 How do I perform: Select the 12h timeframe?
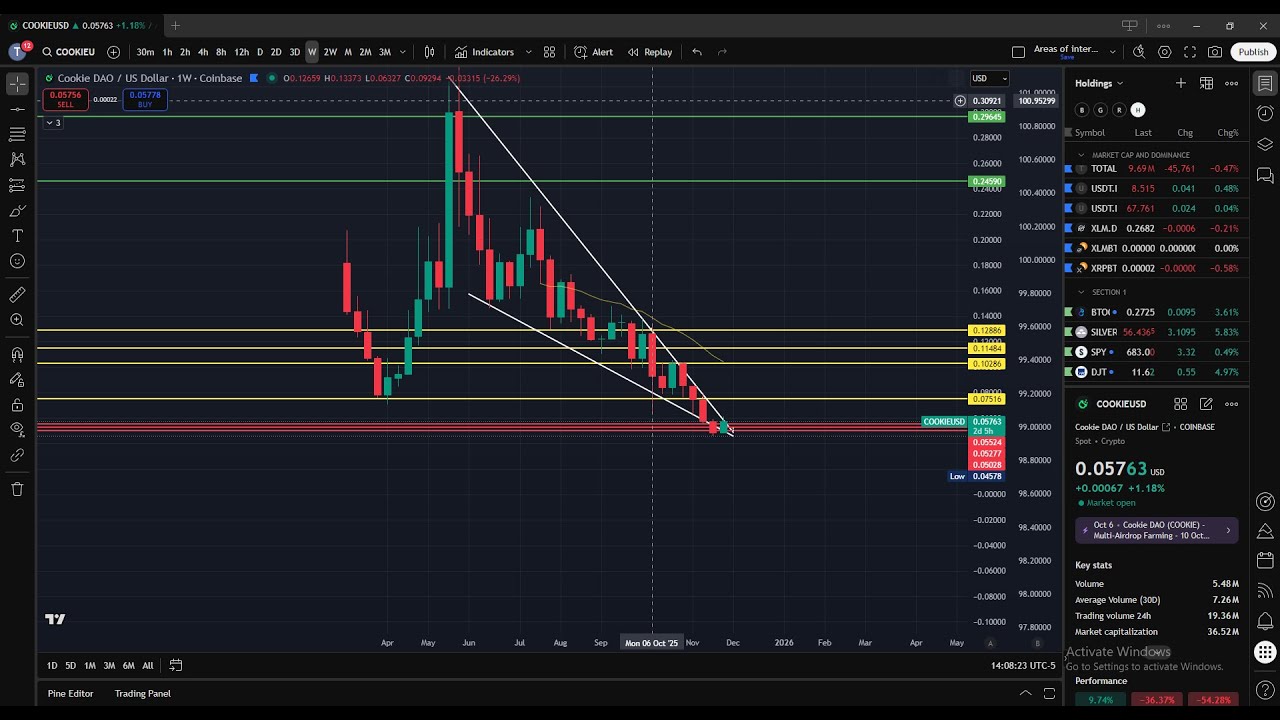(241, 52)
